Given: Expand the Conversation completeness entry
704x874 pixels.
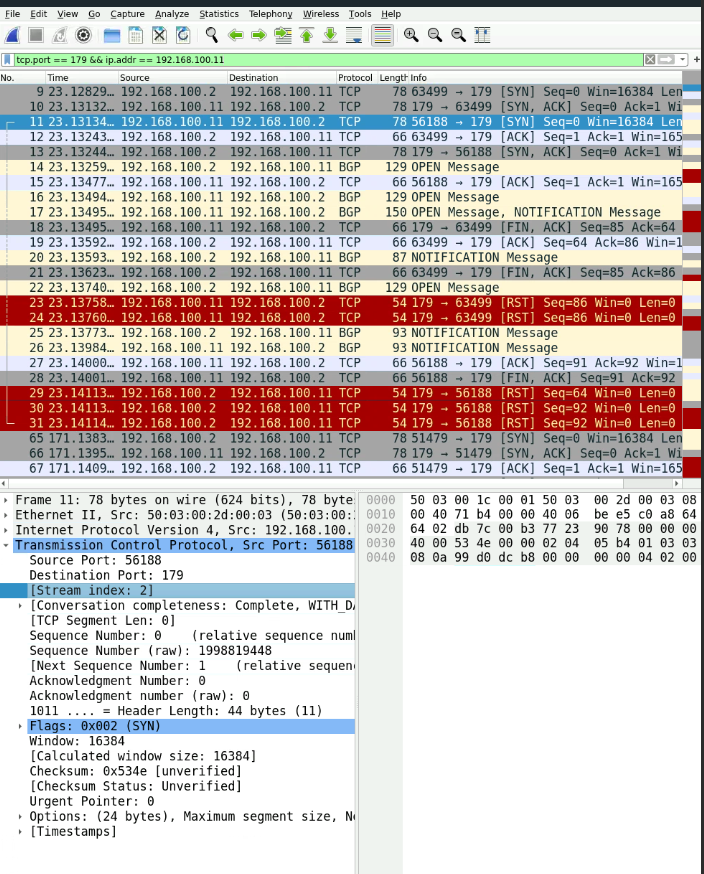Looking at the screenshot, I should [21, 605].
